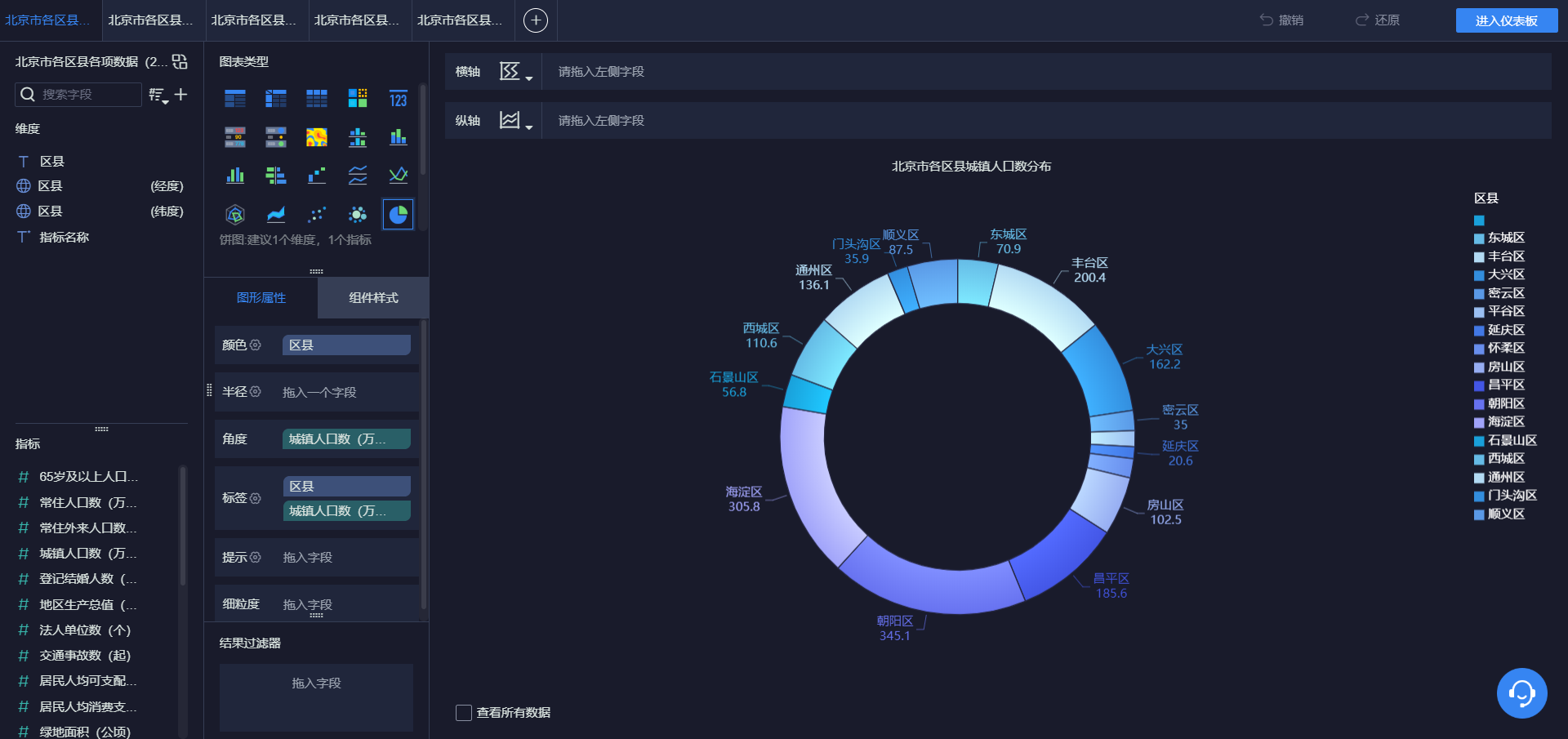
Task: Choose the radar chart type icon
Action: (x=235, y=215)
